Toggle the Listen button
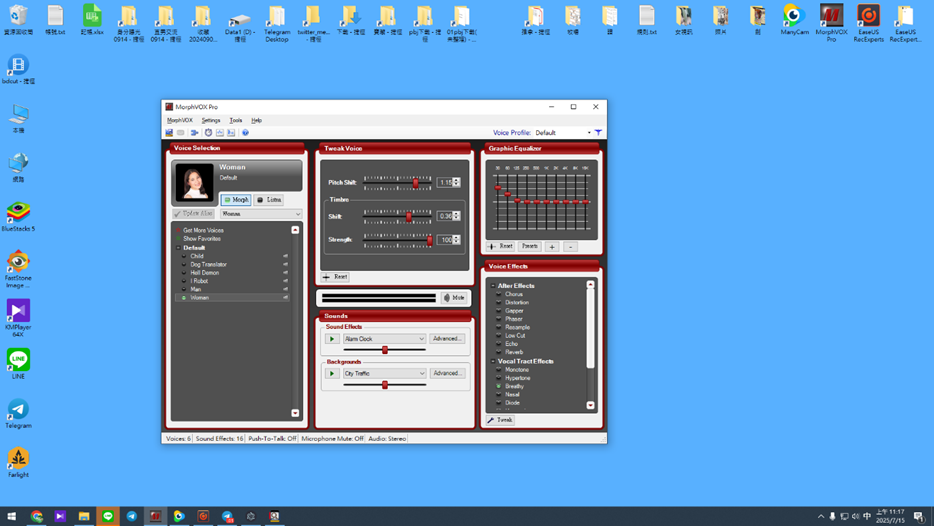Screen dimensions: 934x526 [x=269, y=200]
